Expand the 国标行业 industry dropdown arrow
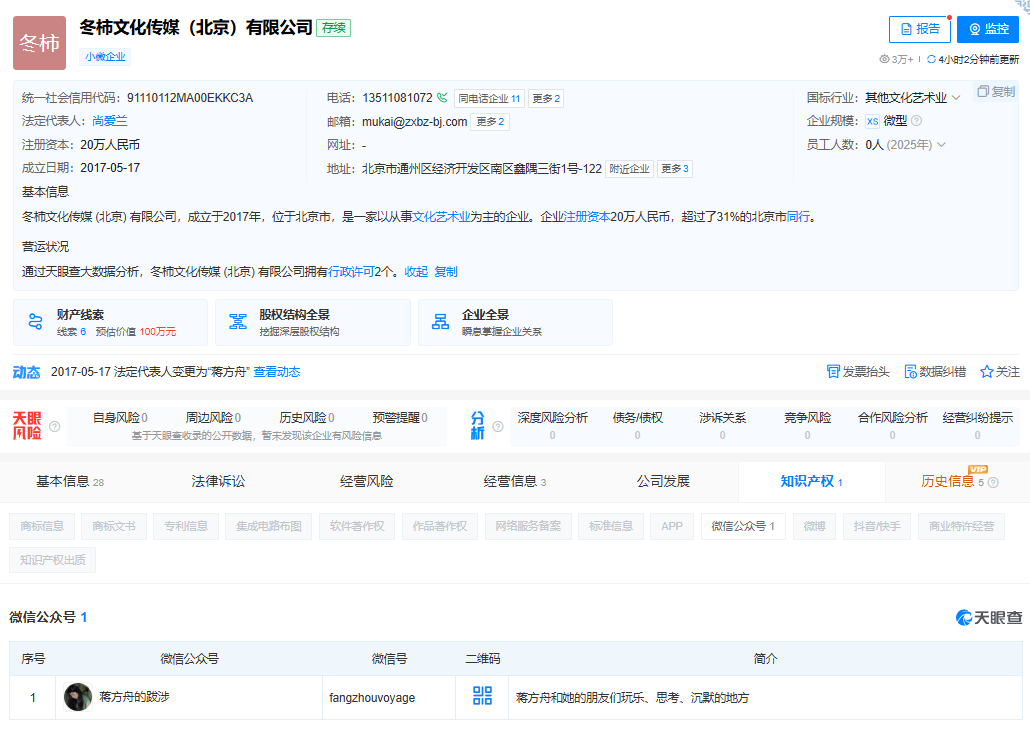 click(956, 98)
